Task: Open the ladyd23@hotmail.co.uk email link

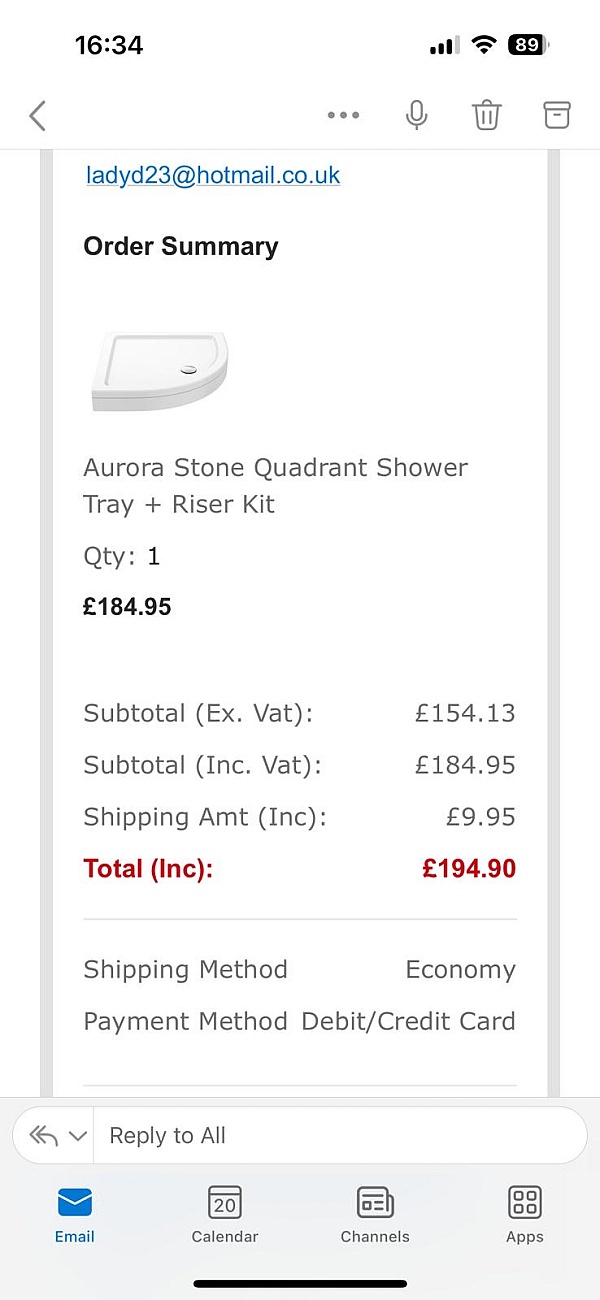Action: click(x=212, y=175)
